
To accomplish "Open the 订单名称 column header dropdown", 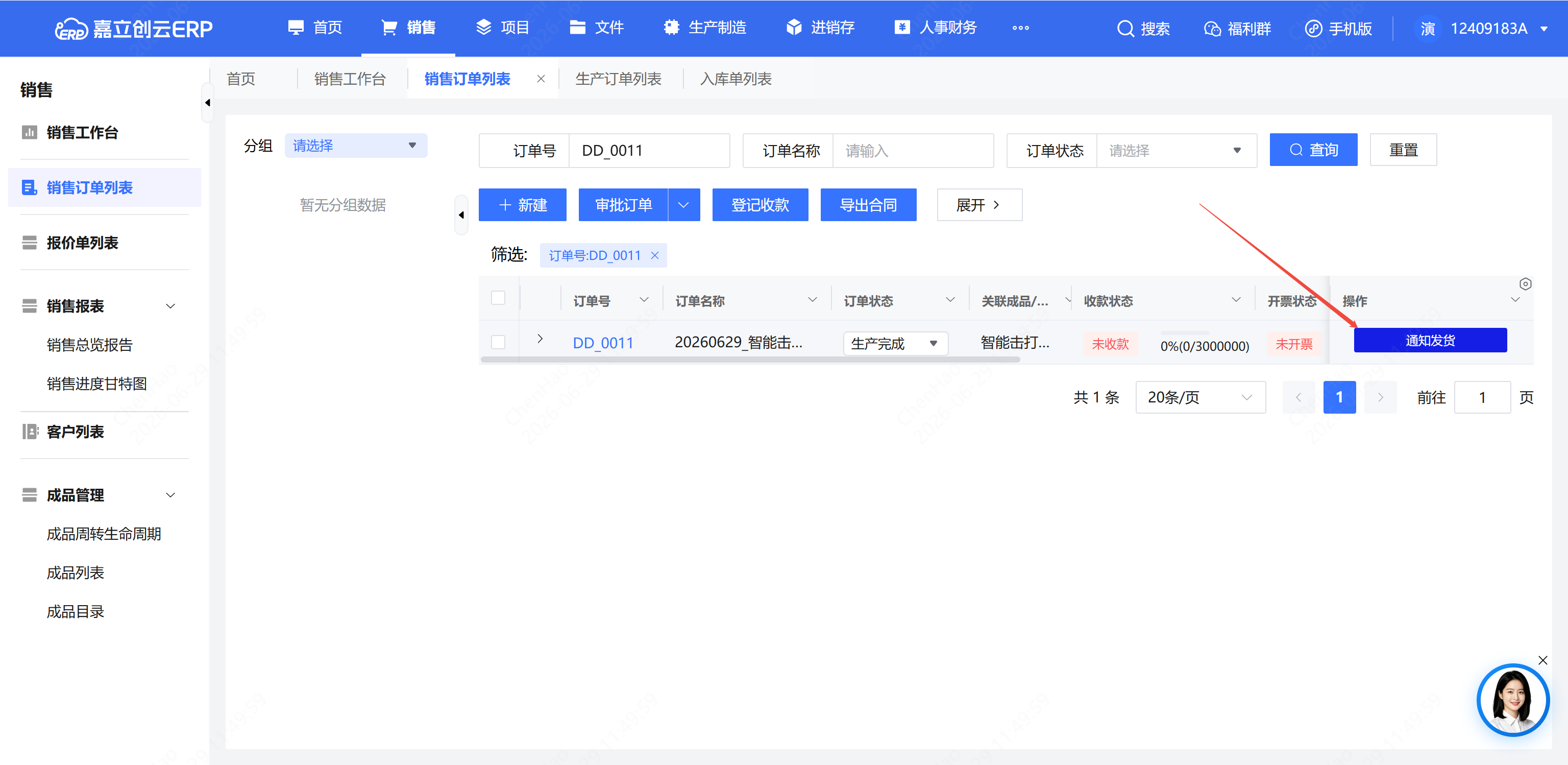I will pyautogui.click(x=813, y=300).
